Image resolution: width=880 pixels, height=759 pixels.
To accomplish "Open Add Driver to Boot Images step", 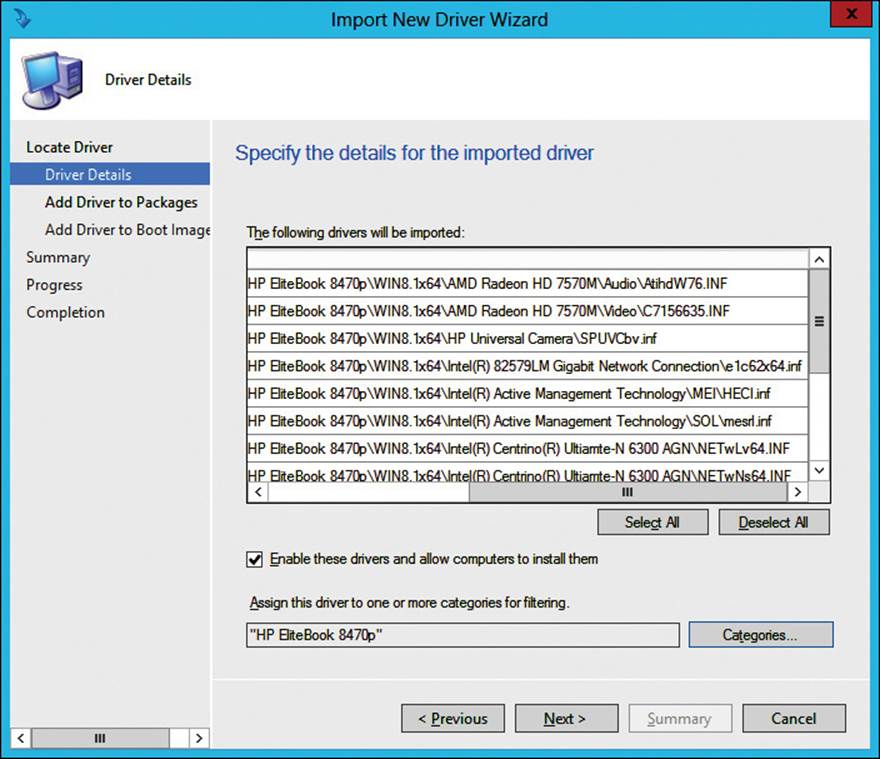I will click(x=127, y=230).
